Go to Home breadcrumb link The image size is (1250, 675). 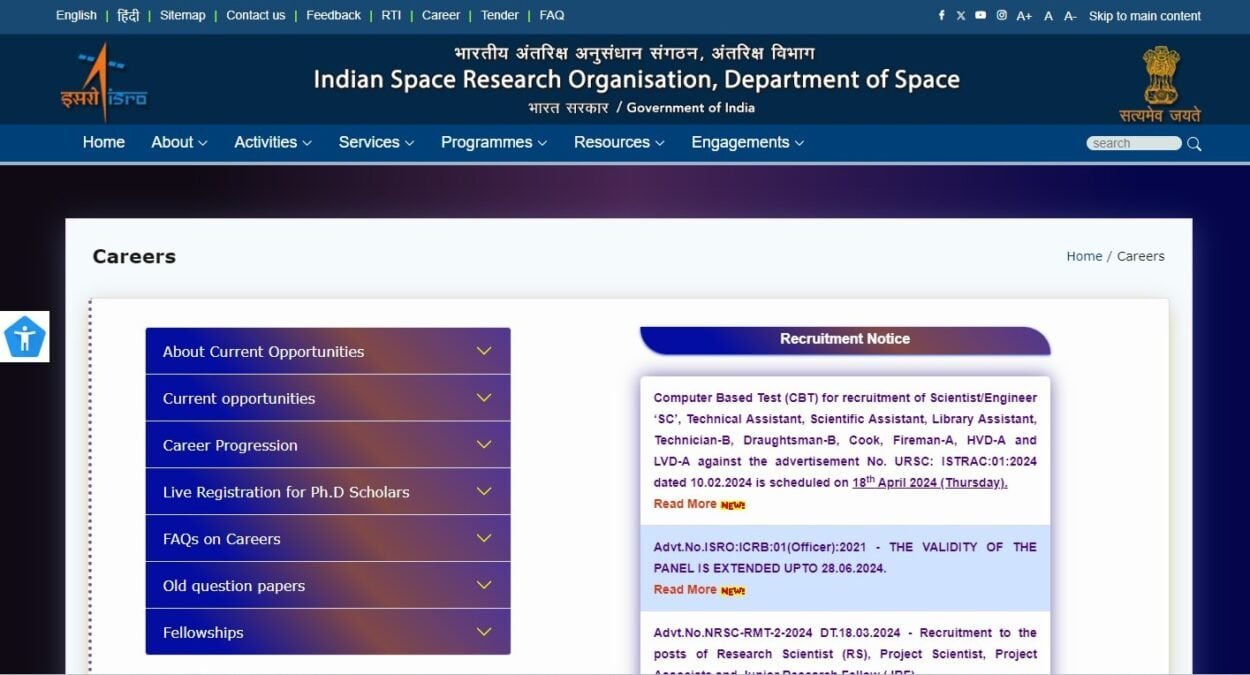click(1084, 256)
